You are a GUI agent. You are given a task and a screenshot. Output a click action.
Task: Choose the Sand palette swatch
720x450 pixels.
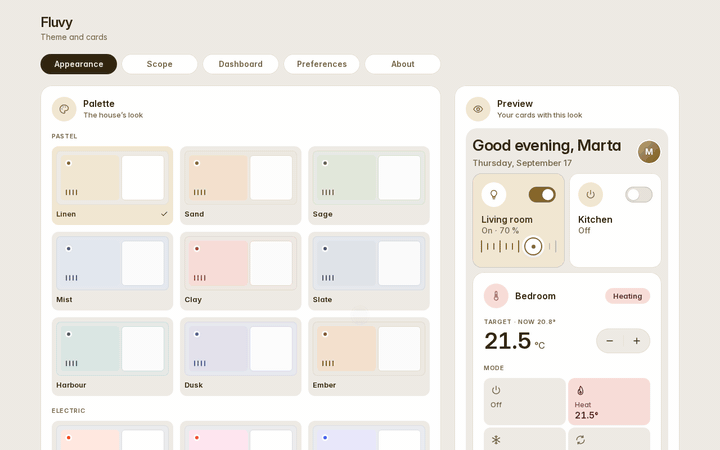[x=241, y=186]
